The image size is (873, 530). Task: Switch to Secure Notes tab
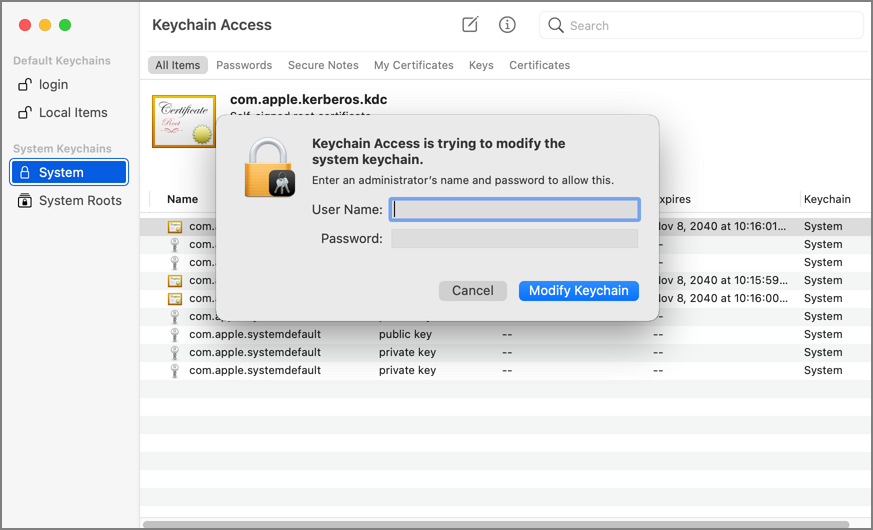tap(323, 65)
